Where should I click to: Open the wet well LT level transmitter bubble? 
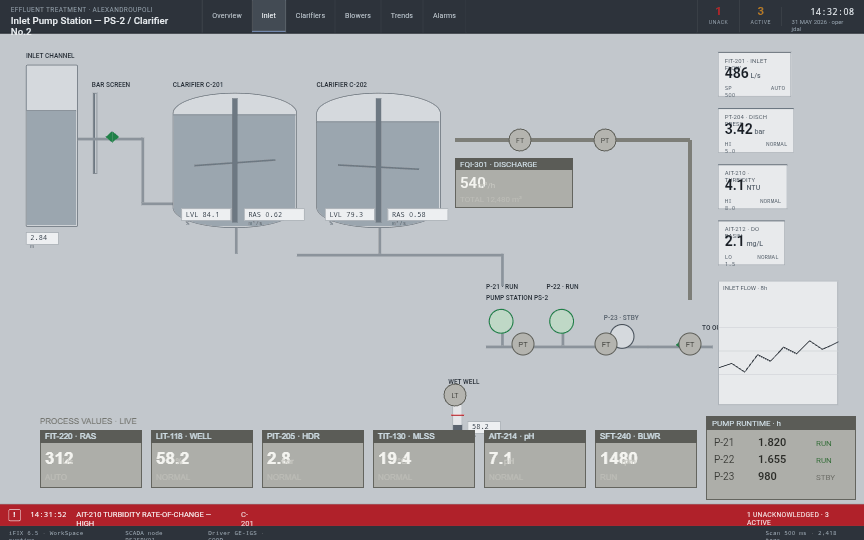point(455,395)
